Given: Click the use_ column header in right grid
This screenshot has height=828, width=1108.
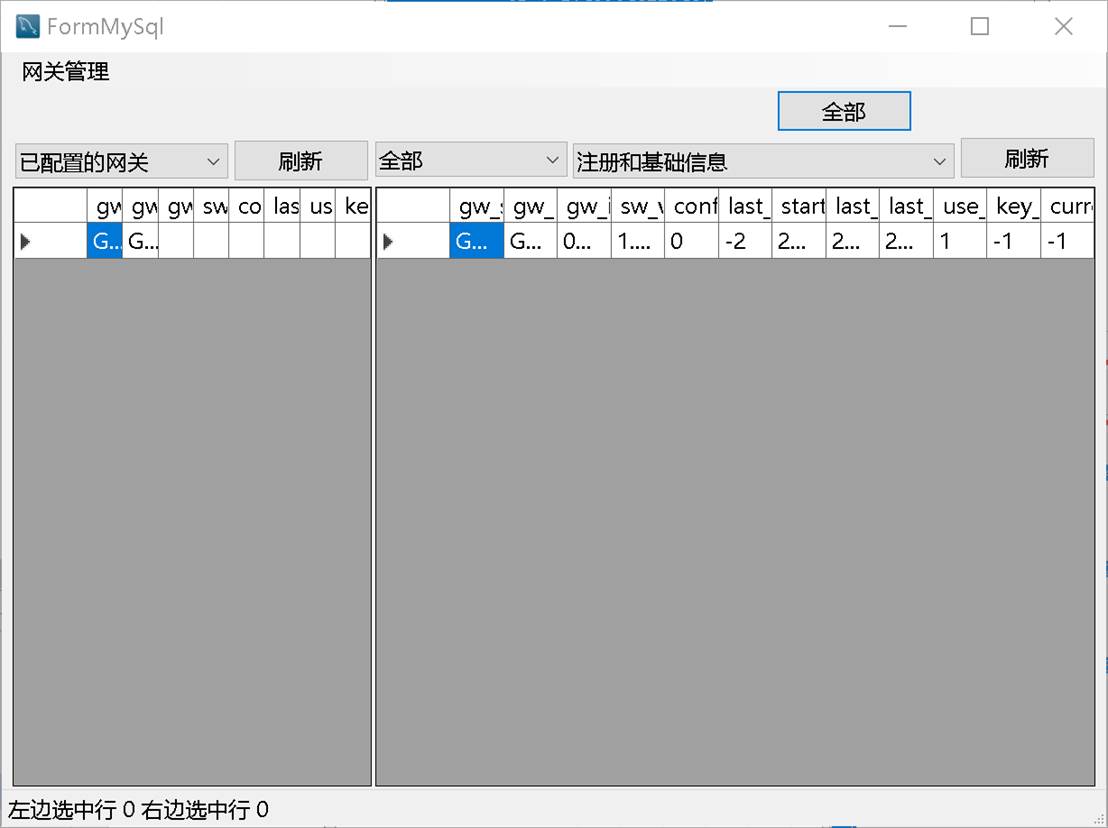Looking at the screenshot, I should click(960, 206).
